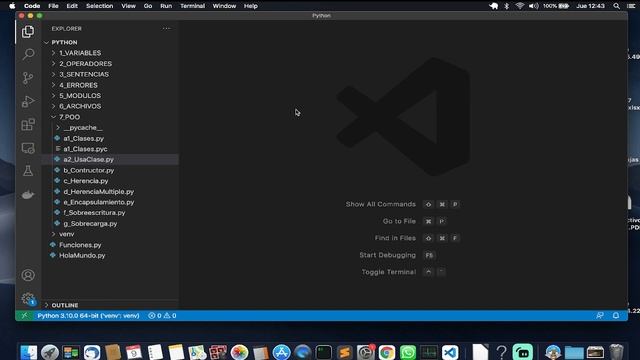Open the Window menu
The height and width of the screenshot is (360, 640).
224,6
